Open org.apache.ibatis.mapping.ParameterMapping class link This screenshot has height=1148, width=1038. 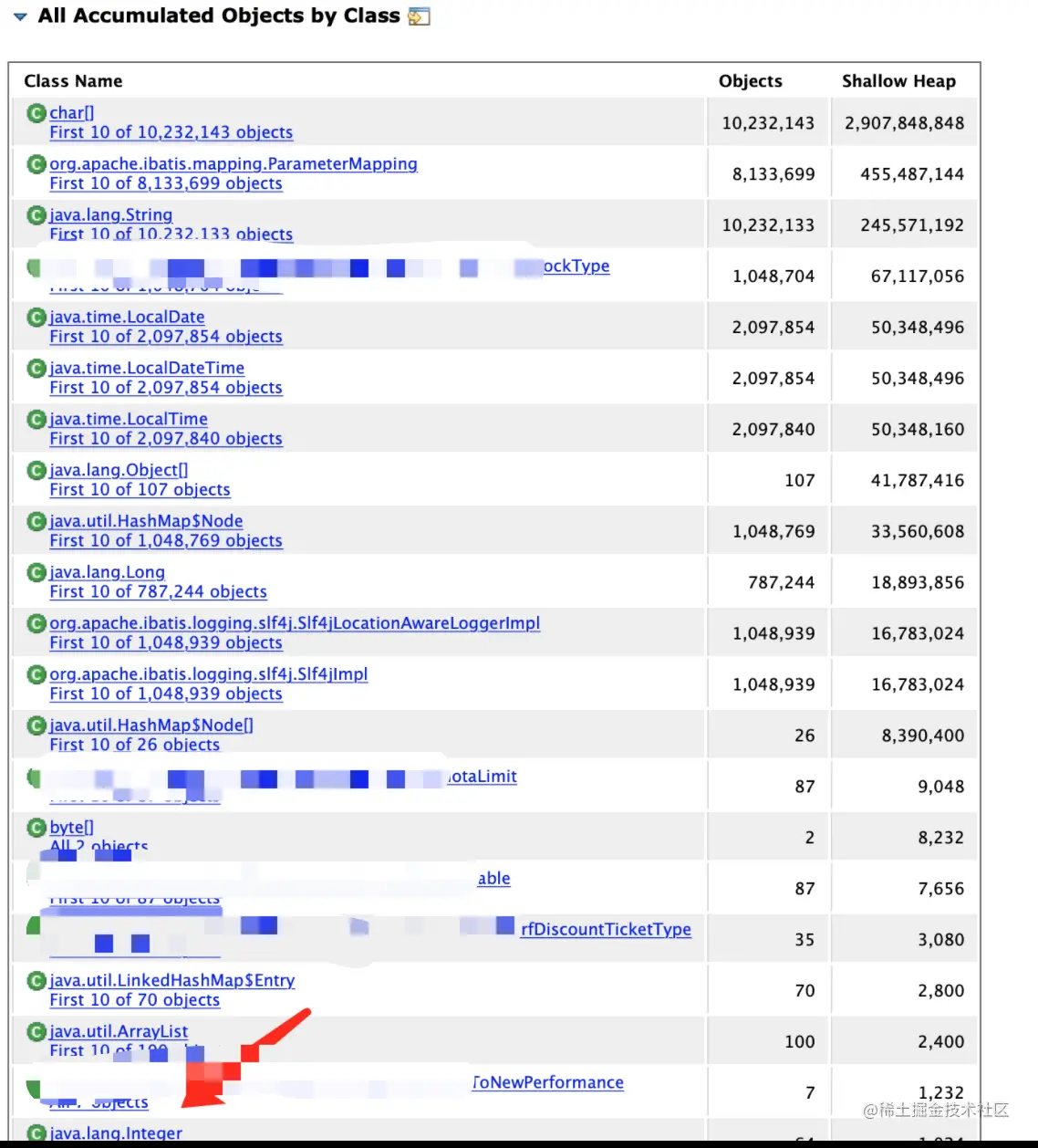click(x=234, y=164)
